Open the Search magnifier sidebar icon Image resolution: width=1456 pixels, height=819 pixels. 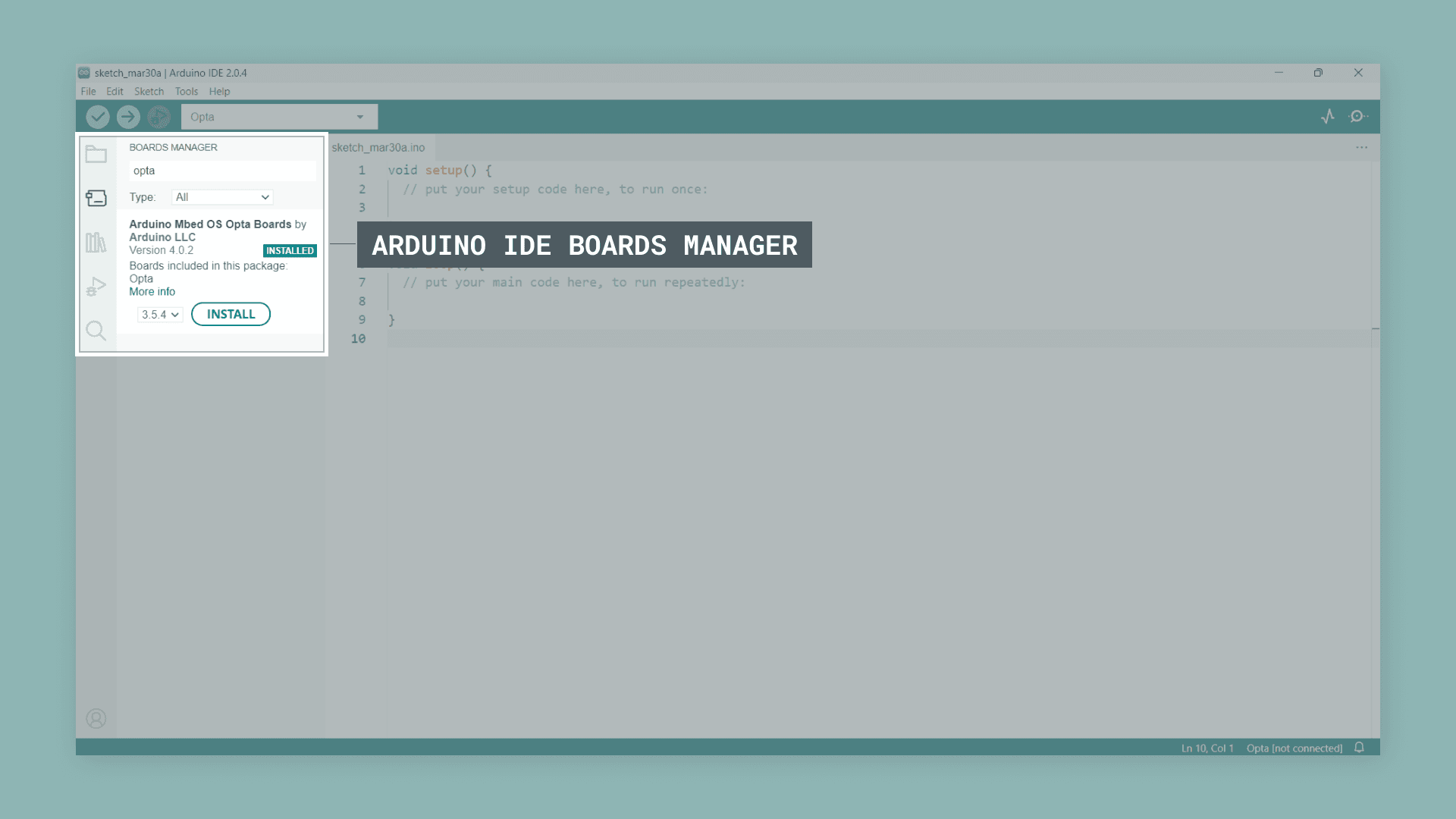click(x=96, y=331)
